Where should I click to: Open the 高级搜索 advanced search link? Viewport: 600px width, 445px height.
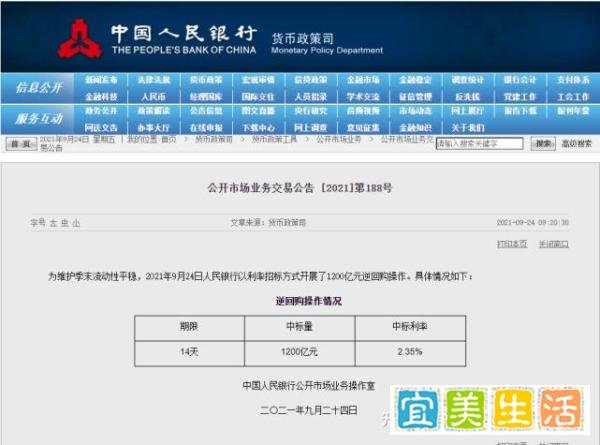pos(576,144)
